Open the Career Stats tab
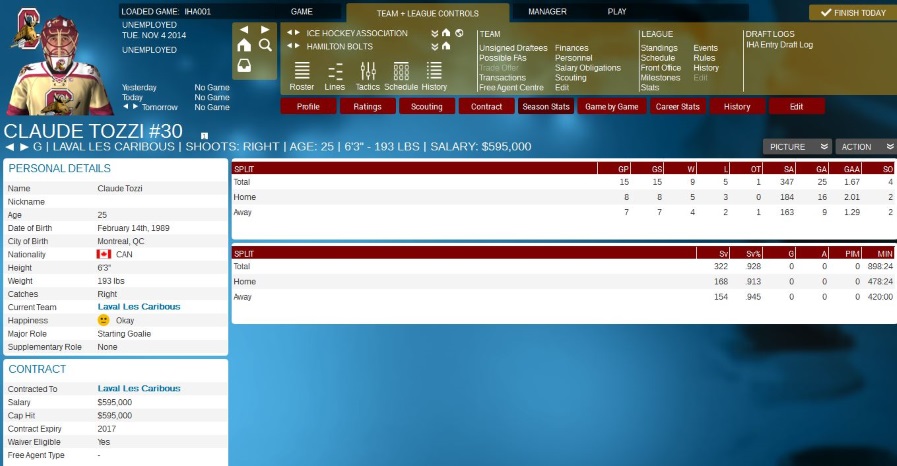This screenshot has height=466, width=897. [x=677, y=106]
